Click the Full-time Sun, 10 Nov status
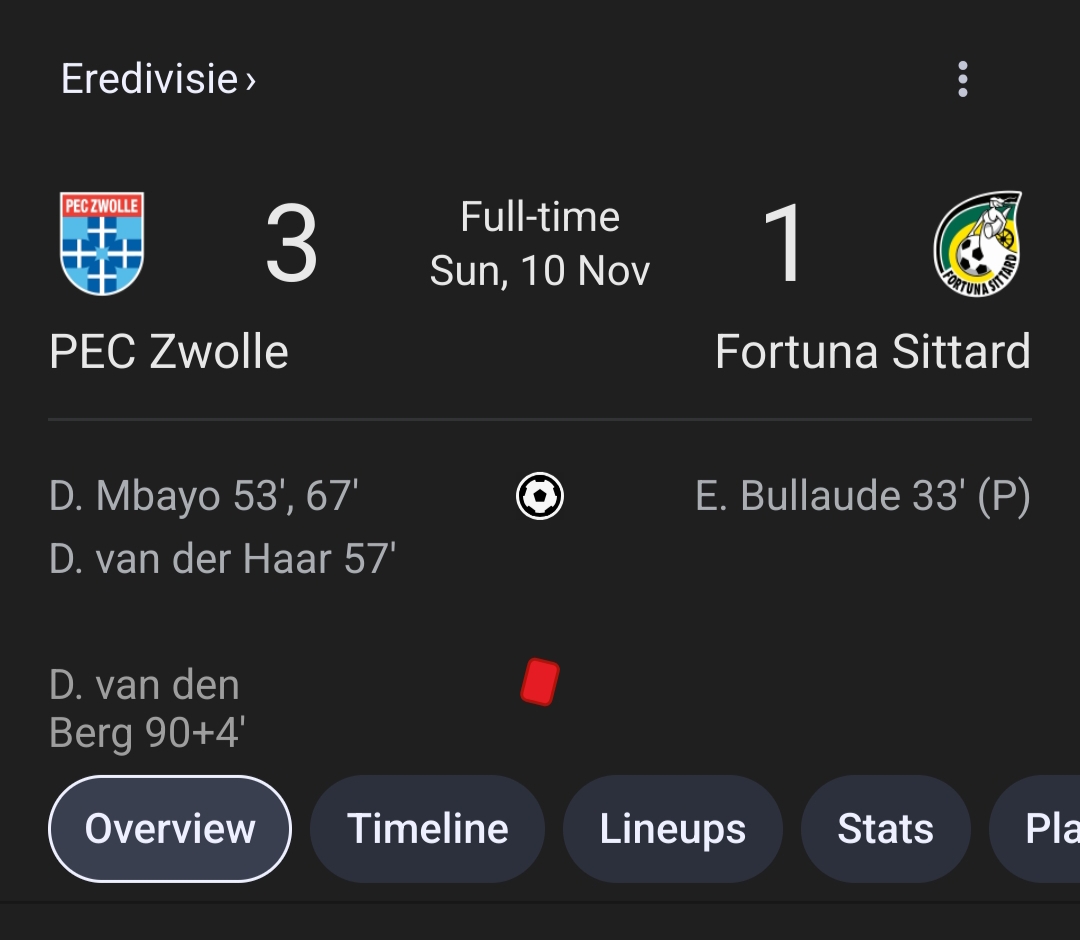Viewport: 1080px width, 940px height. point(540,243)
